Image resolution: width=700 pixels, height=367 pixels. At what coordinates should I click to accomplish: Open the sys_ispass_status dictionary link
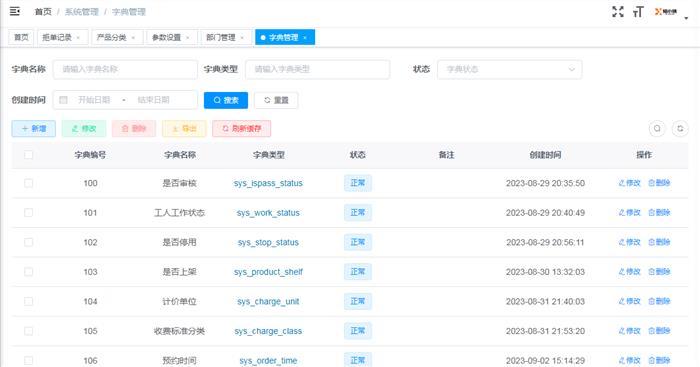tap(268, 183)
